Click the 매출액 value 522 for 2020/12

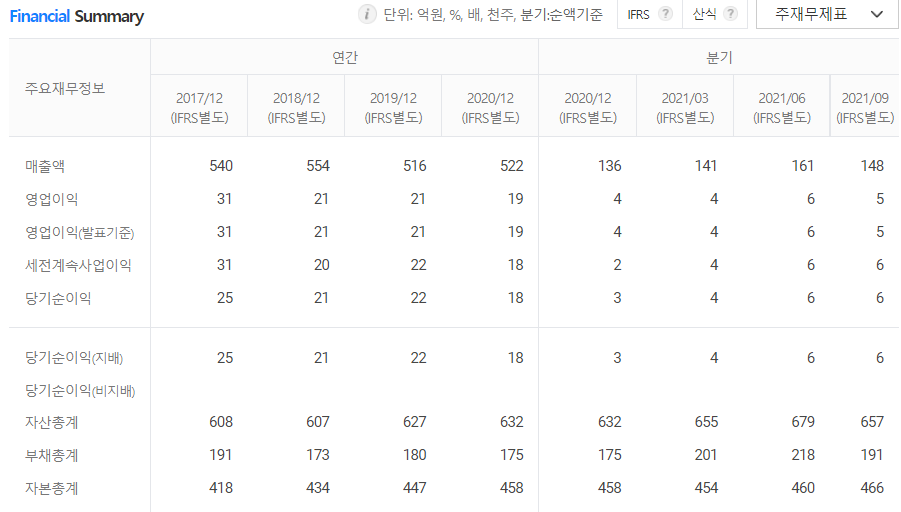click(512, 166)
